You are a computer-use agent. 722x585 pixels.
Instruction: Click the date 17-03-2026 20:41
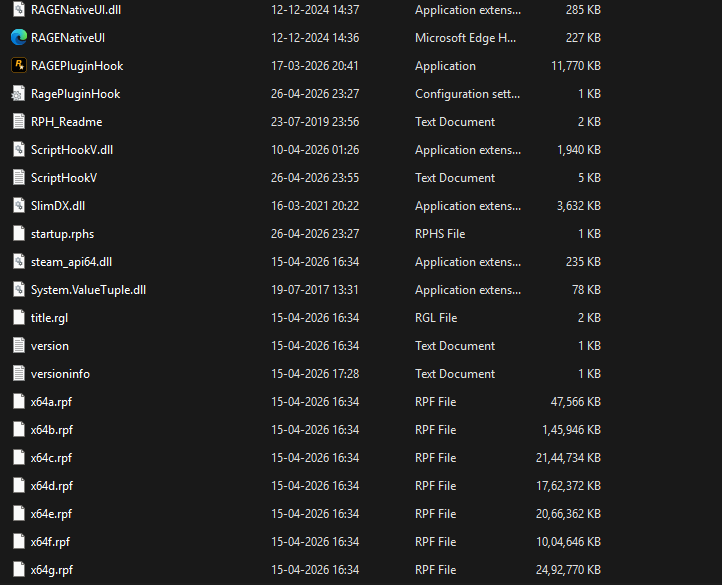click(314, 66)
